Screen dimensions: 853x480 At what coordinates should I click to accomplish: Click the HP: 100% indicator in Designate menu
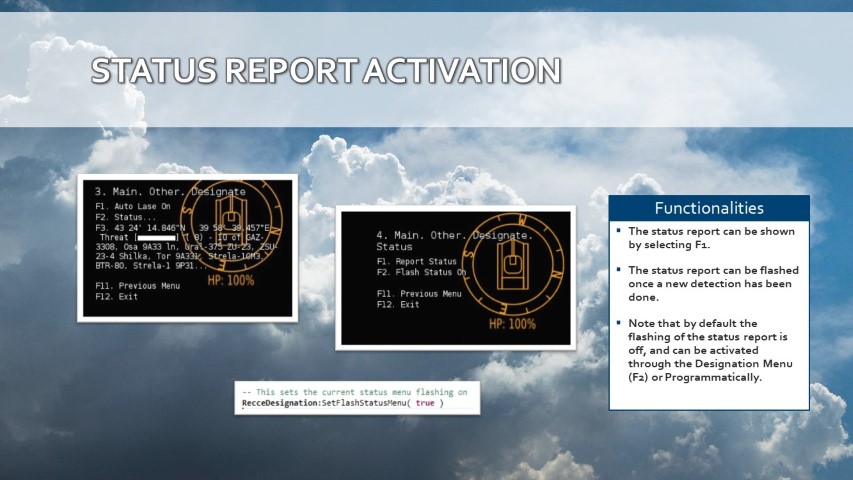click(x=231, y=280)
